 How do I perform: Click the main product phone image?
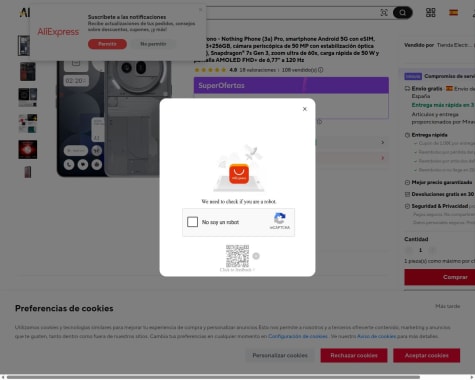click(x=114, y=118)
